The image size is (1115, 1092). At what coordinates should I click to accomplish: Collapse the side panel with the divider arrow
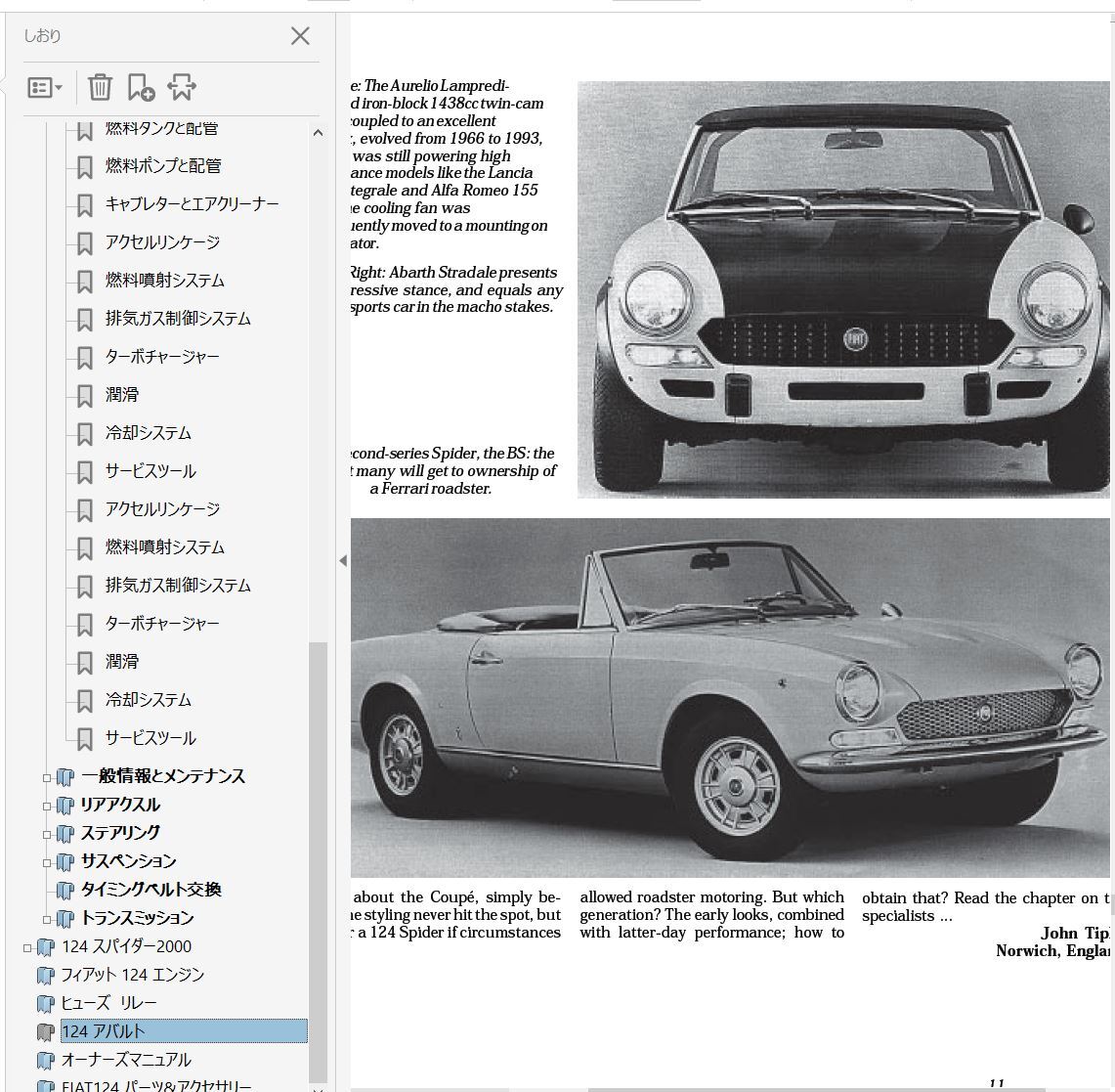[343, 560]
